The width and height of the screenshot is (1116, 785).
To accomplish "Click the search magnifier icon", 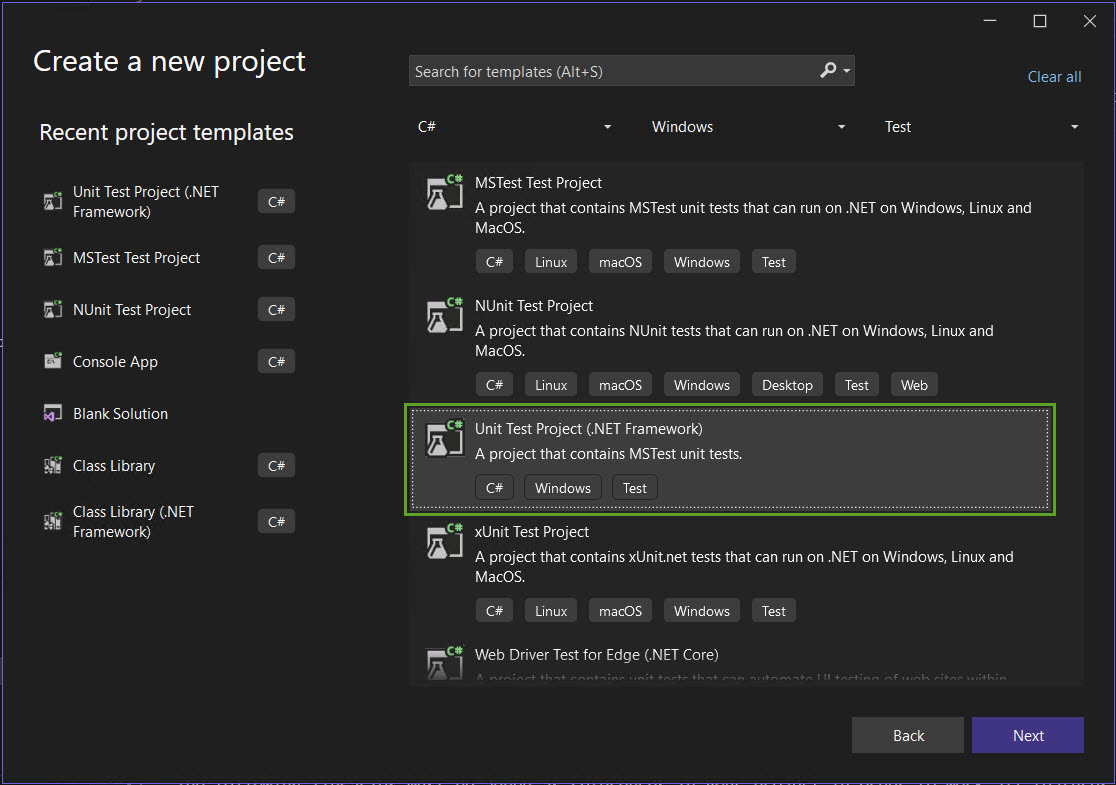I will coord(830,70).
